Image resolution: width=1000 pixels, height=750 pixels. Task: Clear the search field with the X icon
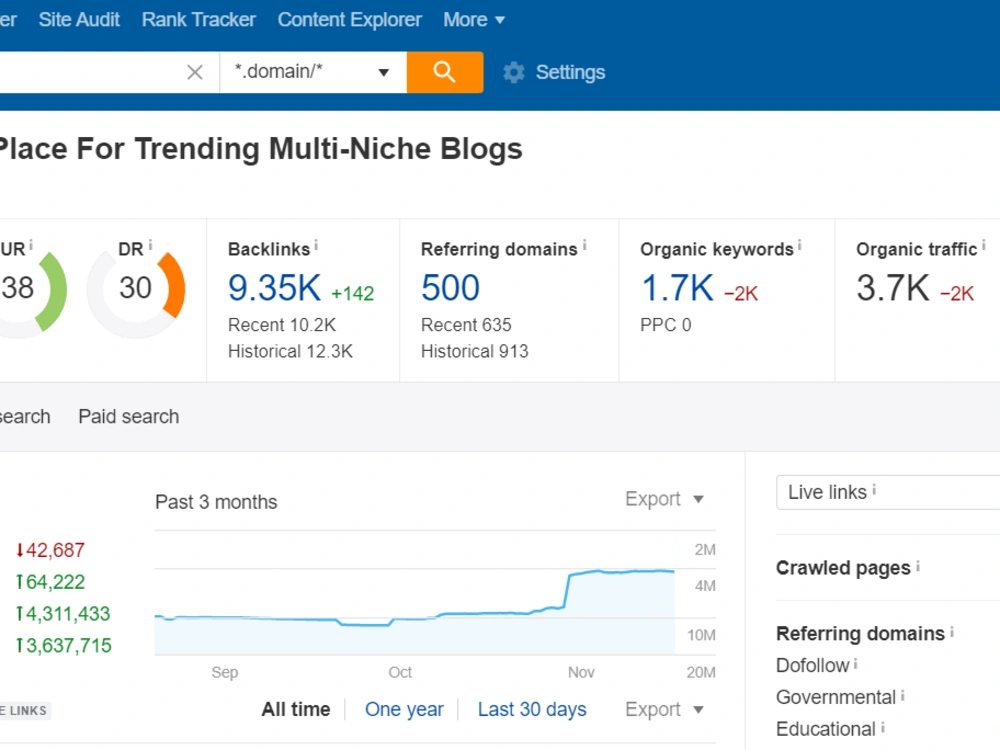coord(195,72)
